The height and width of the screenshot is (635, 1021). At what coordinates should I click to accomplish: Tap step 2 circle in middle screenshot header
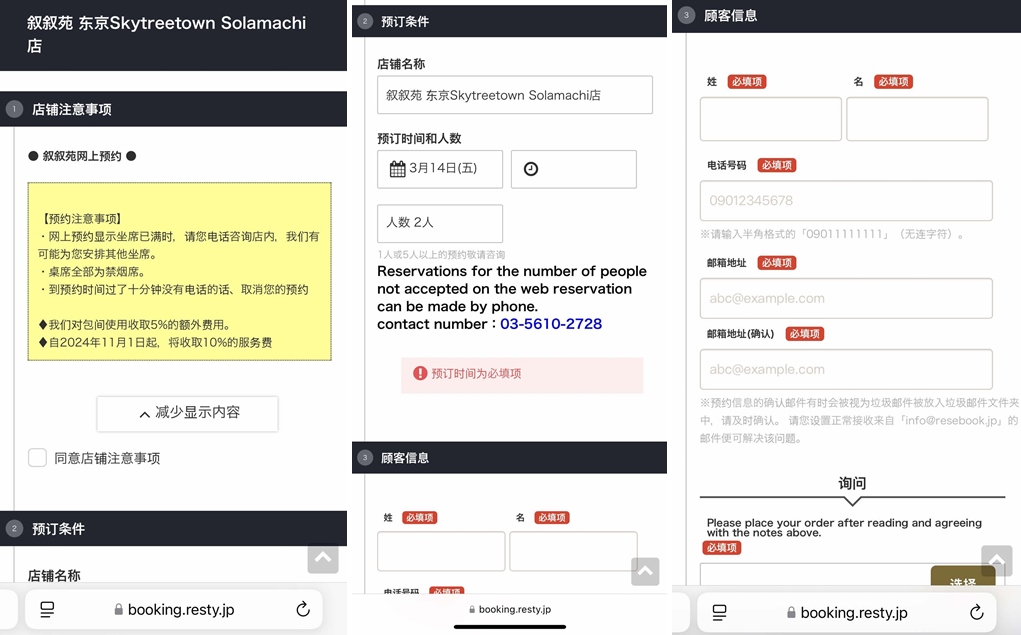365,21
